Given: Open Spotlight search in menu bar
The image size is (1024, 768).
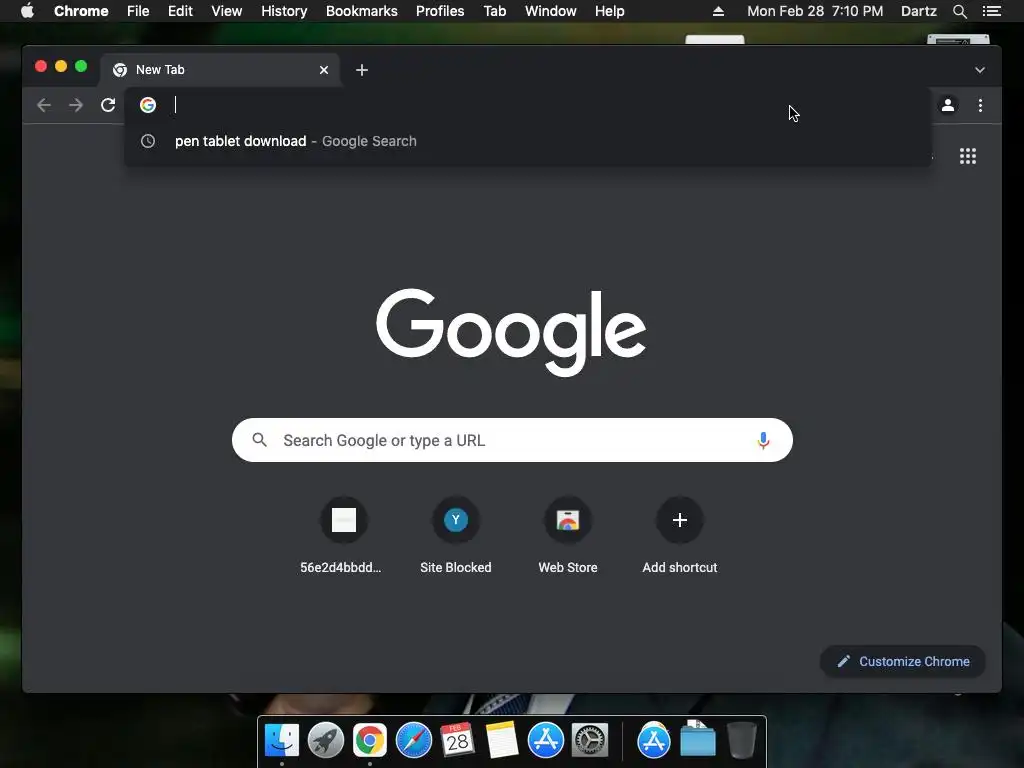Looking at the screenshot, I should (x=959, y=11).
